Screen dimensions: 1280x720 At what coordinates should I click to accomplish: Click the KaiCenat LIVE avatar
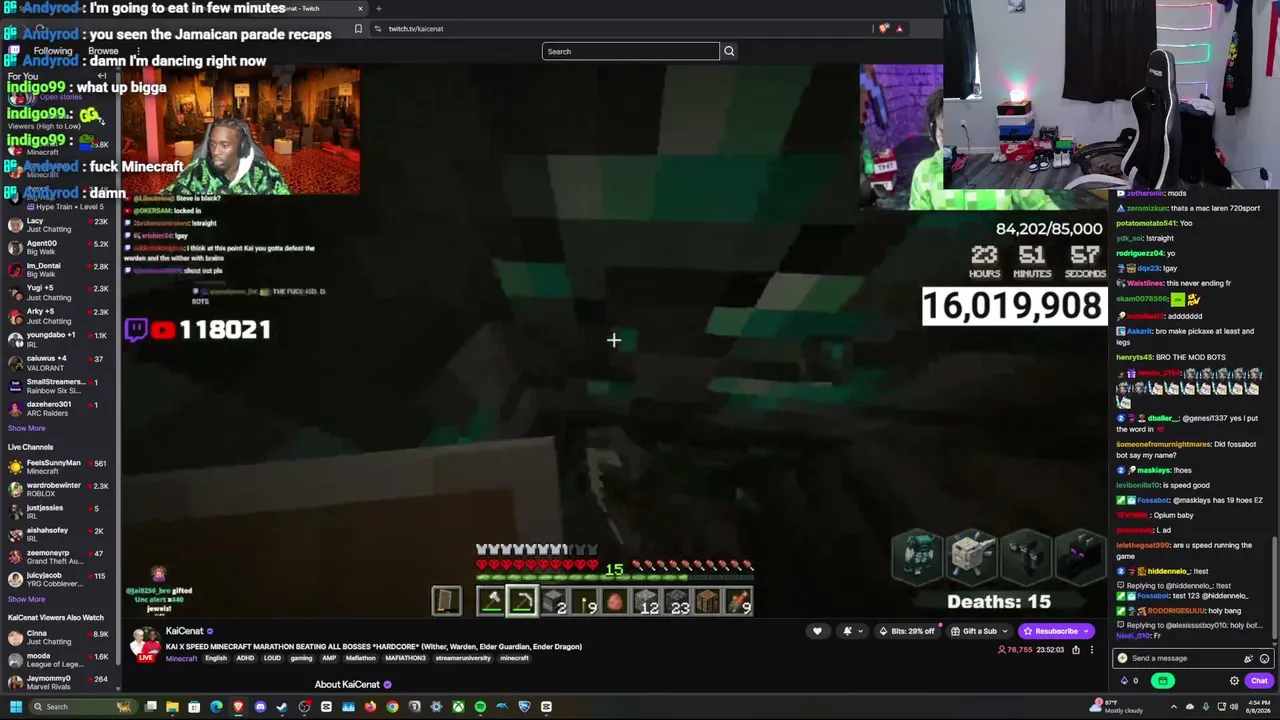coord(146,644)
